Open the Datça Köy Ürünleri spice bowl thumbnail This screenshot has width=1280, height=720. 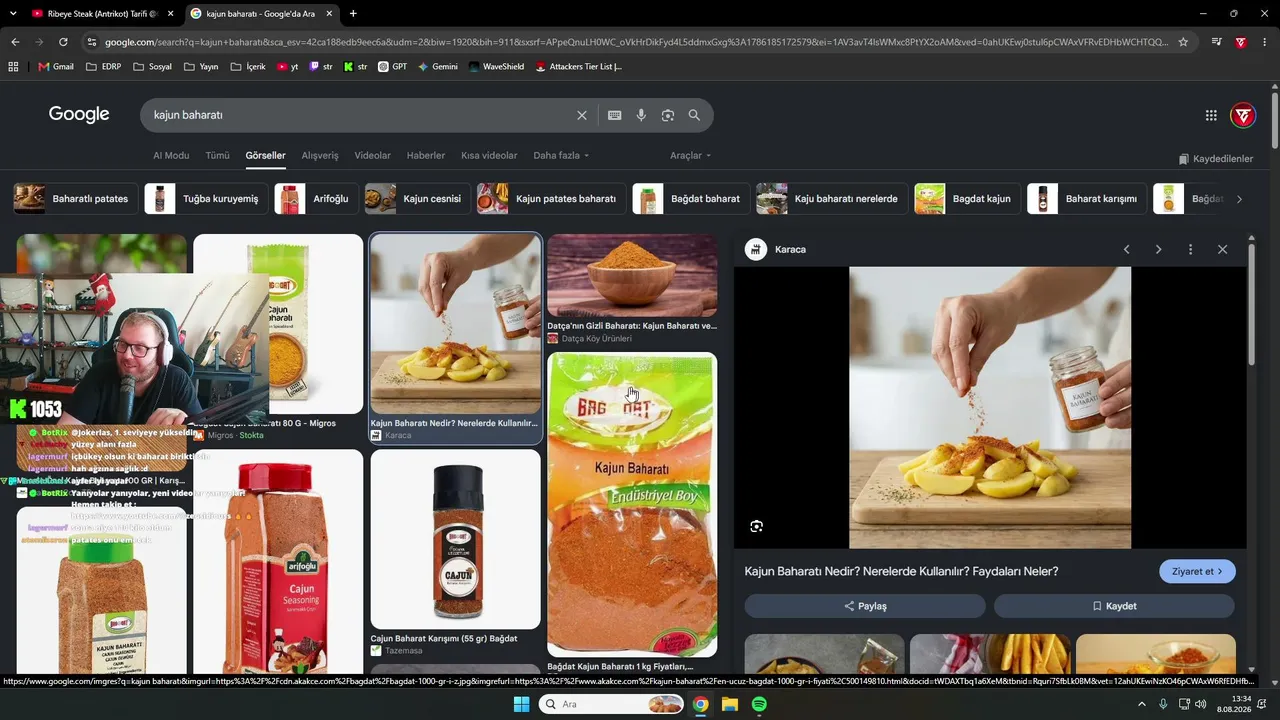(632, 275)
